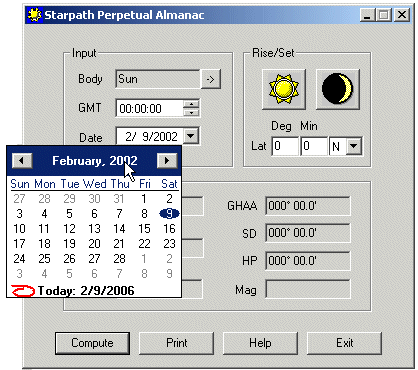Image resolution: width=418 pixels, height=370 pixels.
Task: Click the latitude Deg input field
Action: click(285, 146)
